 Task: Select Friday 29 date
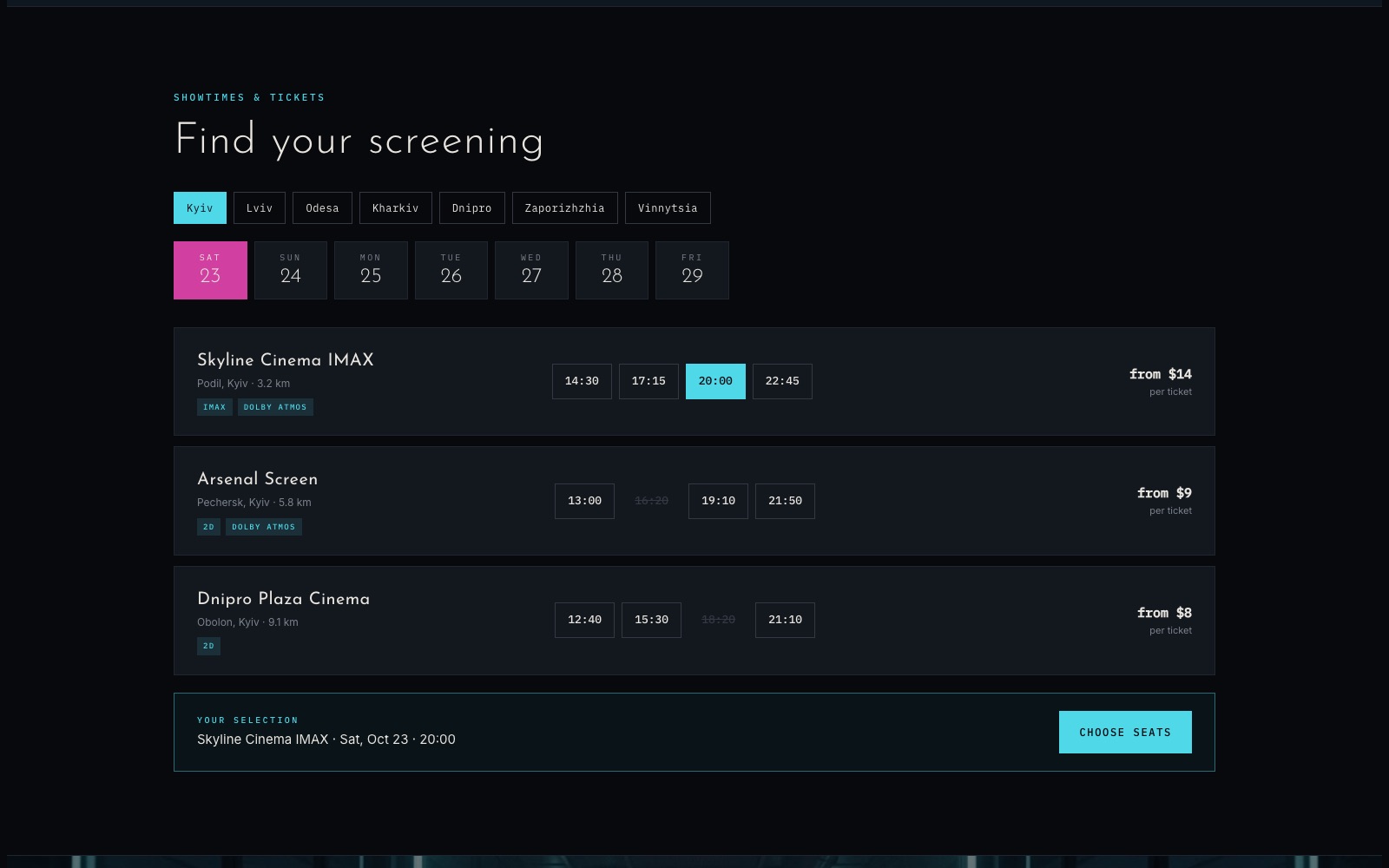coord(692,270)
